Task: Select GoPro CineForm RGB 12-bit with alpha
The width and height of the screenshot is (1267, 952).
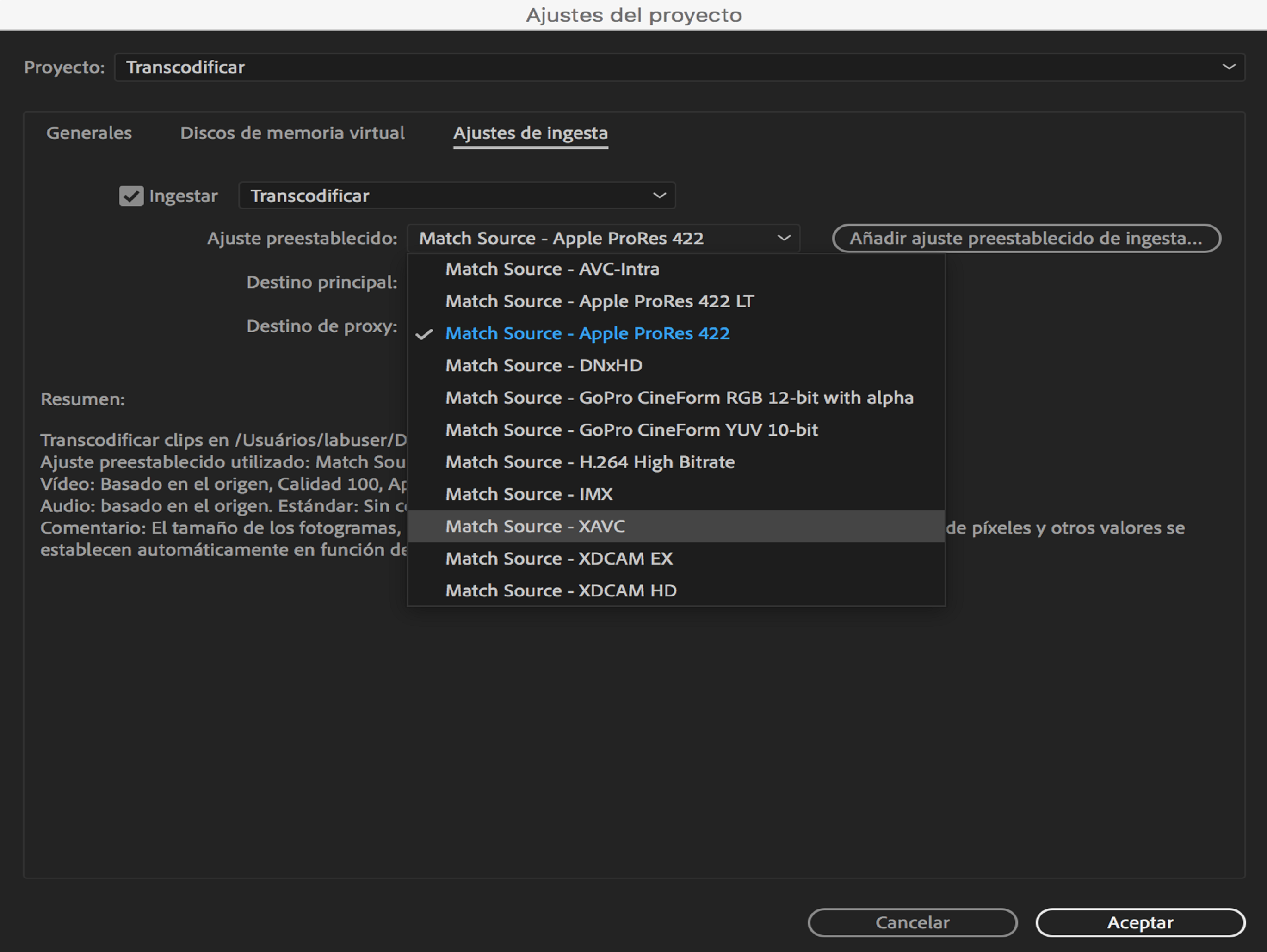Action: pos(679,397)
